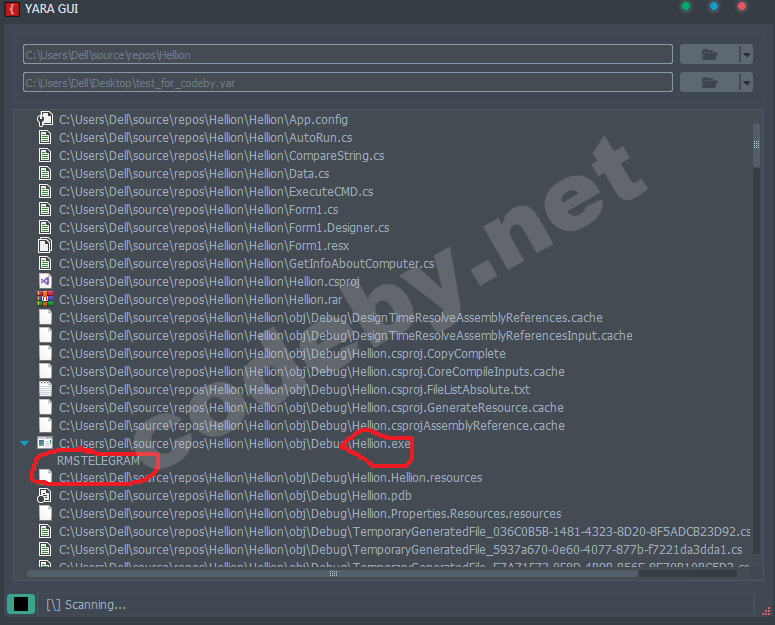The height and width of the screenshot is (625, 775).
Task: Select the Hellion\CompareString.cs path row
Action: click(x=221, y=156)
